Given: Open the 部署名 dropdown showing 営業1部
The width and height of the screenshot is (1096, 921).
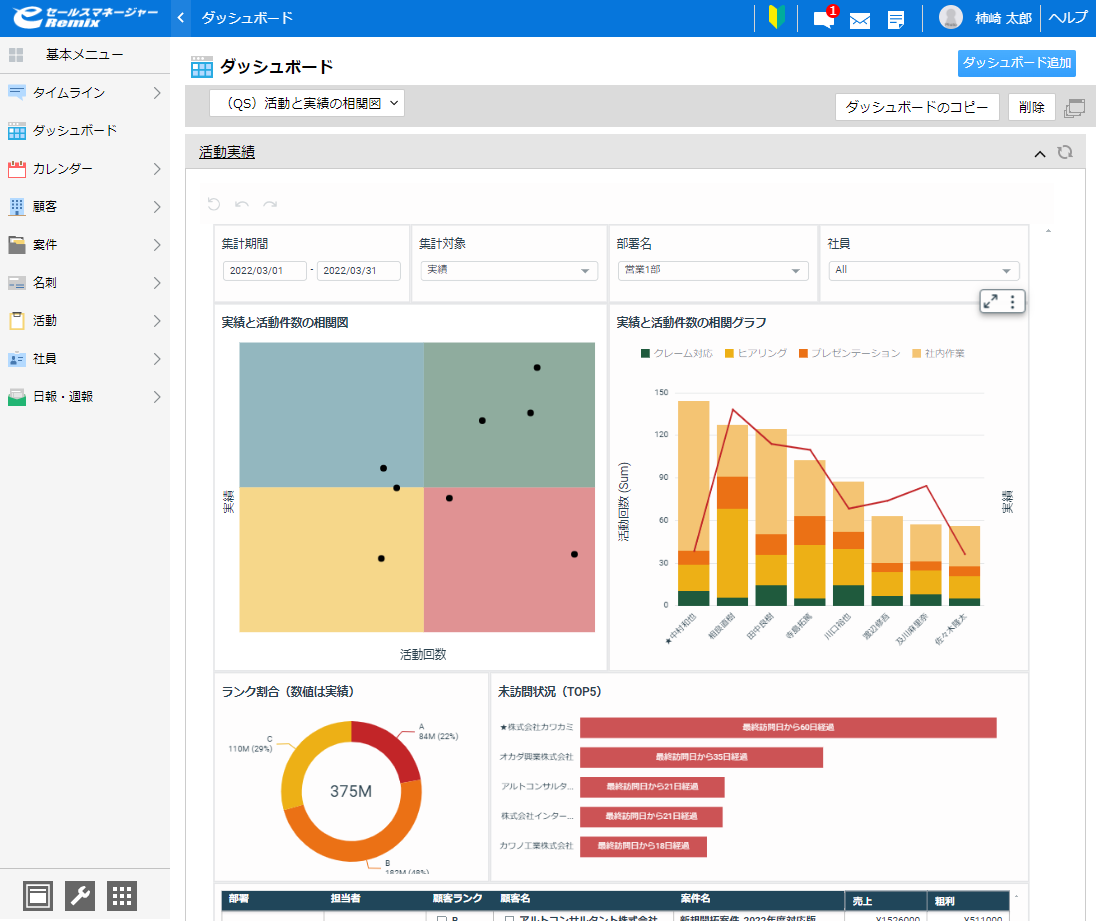Looking at the screenshot, I should [713, 270].
